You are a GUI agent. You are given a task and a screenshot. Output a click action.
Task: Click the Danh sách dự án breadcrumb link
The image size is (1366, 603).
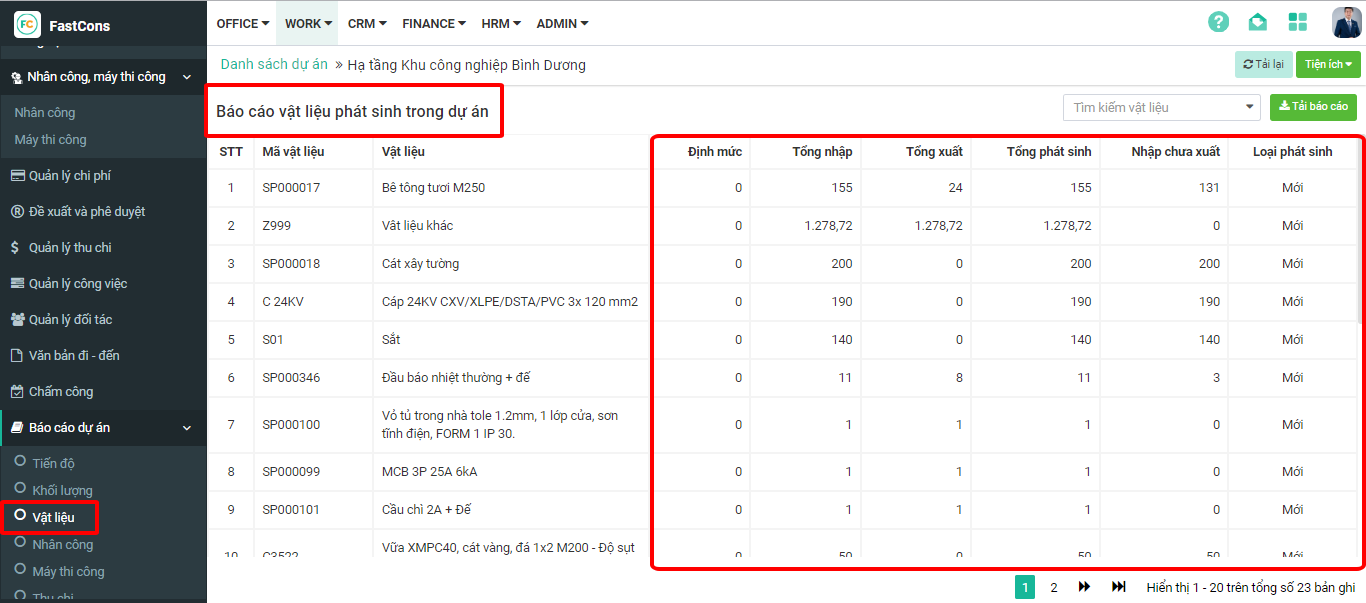point(274,64)
